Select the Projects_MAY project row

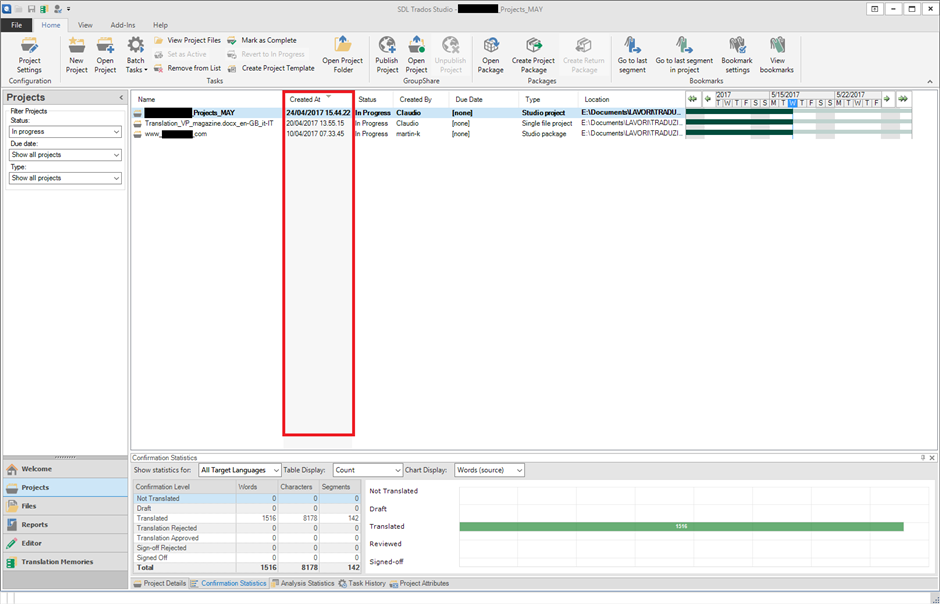tap(408, 113)
